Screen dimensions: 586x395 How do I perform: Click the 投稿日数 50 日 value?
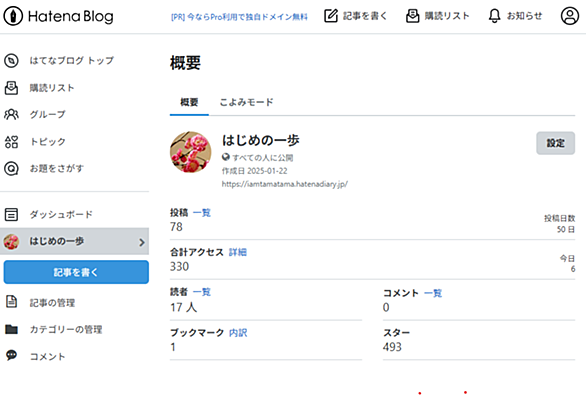[x=566, y=229]
